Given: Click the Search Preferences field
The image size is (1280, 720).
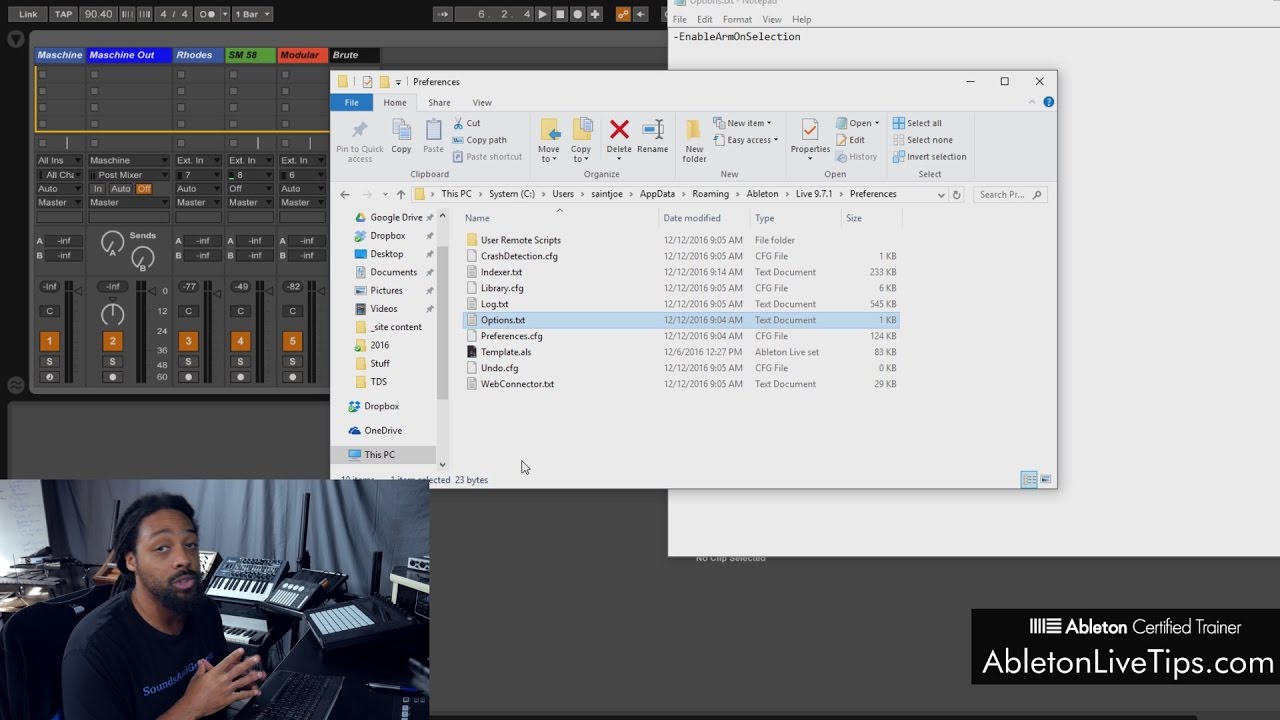Looking at the screenshot, I should (x=1008, y=195).
